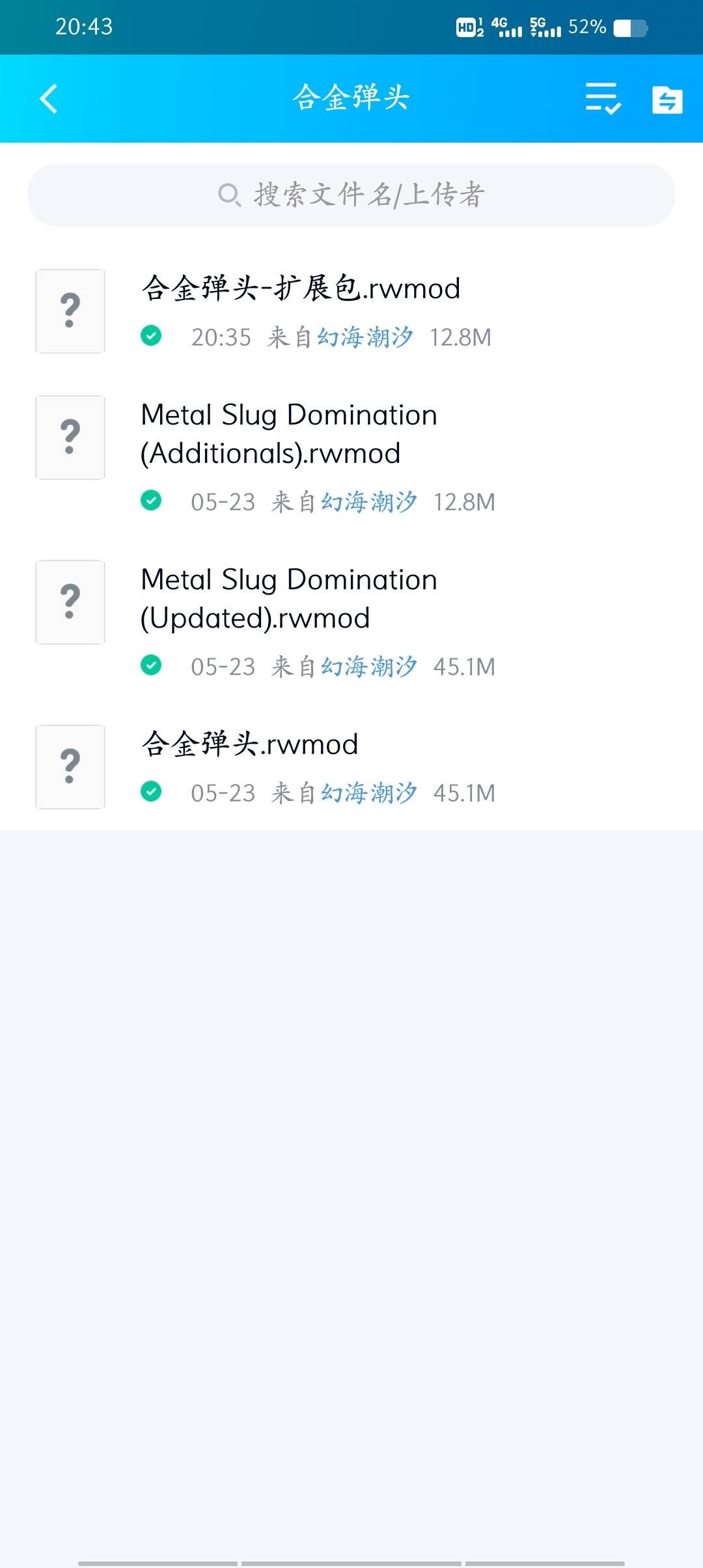The width and height of the screenshot is (703, 1568).
Task: Open Metal Slug Domination (Updated).rwmod
Action: click(289, 598)
